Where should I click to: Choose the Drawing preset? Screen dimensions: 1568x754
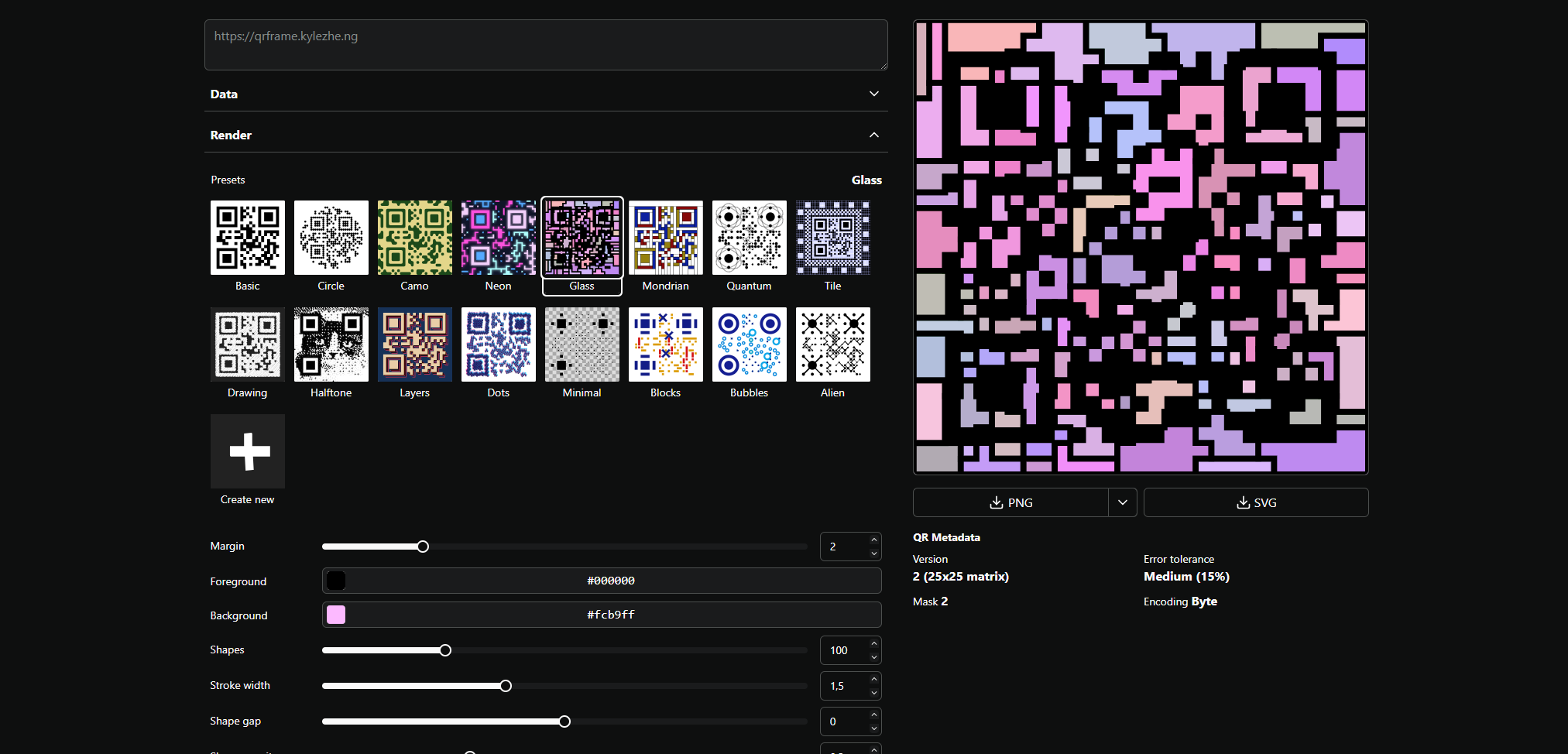pos(248,344)
